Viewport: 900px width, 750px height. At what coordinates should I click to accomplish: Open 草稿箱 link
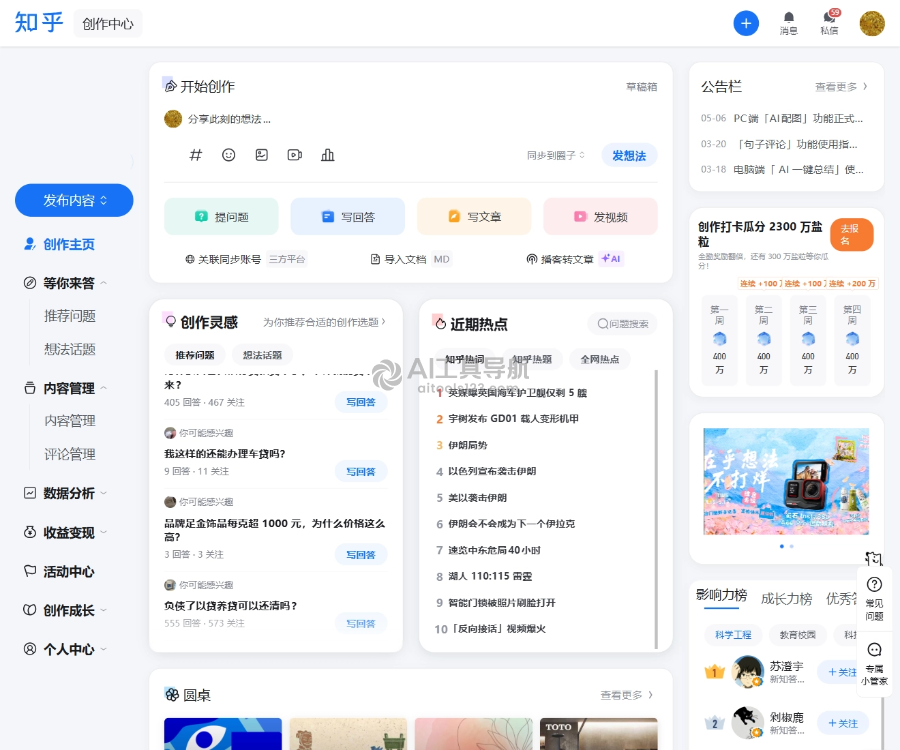click(642, 87)
